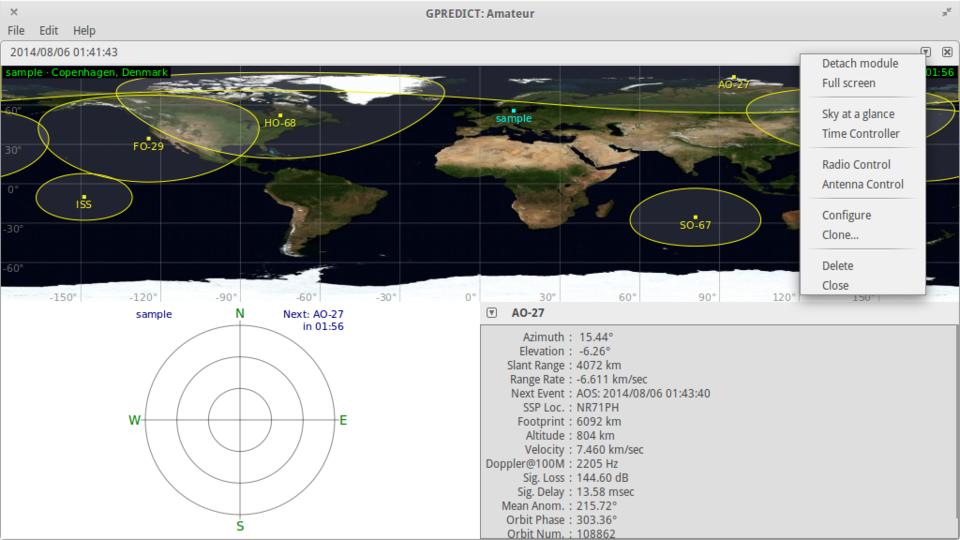Image resolution: width=960 pixels, height=540 pixels.
Task: Select Full screen in the popup menu
Action: pos(848,83)
